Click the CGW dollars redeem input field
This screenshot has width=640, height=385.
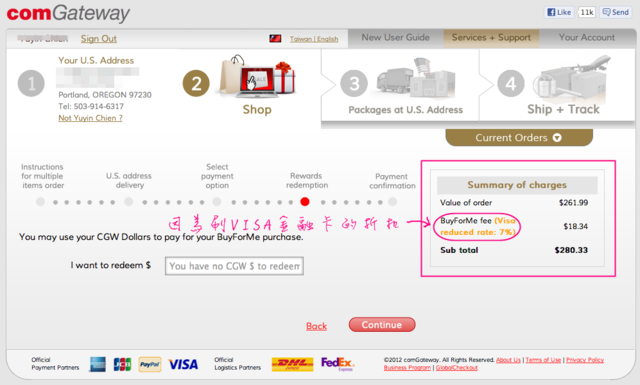[234, 266]
